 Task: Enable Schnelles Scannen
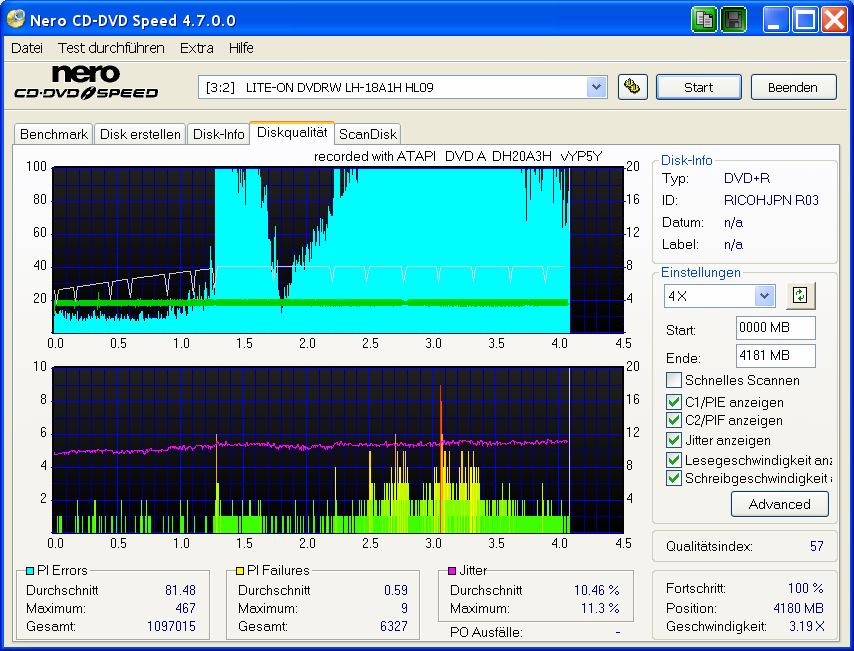pyautogui.click(x=673, y=379)
